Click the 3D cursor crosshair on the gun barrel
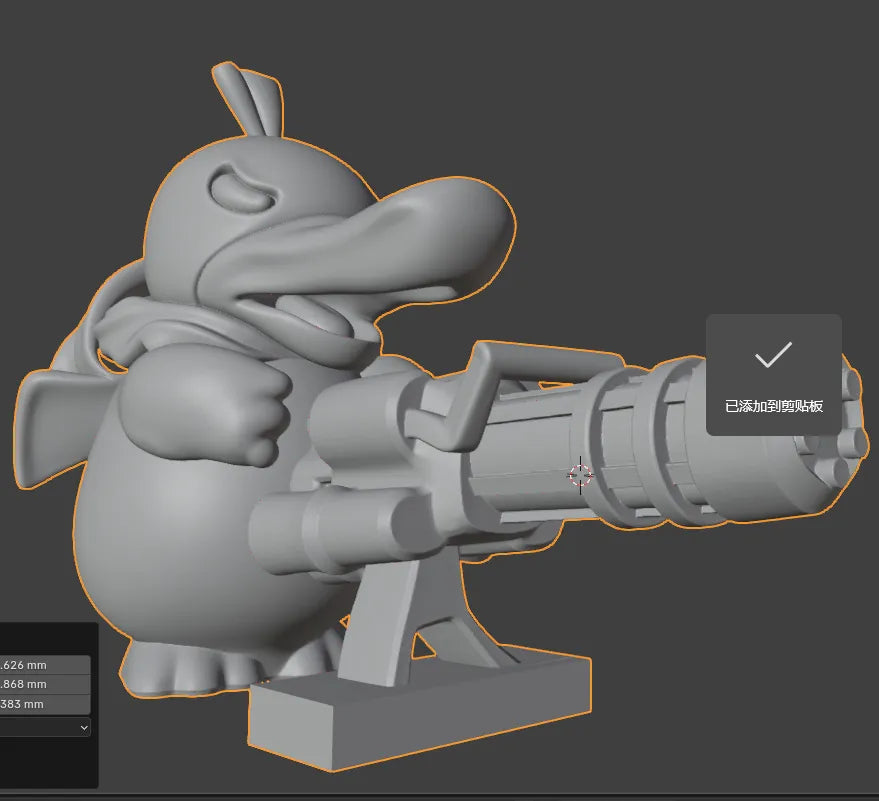Screen dimensions: 879x801 tap(580, 475)
